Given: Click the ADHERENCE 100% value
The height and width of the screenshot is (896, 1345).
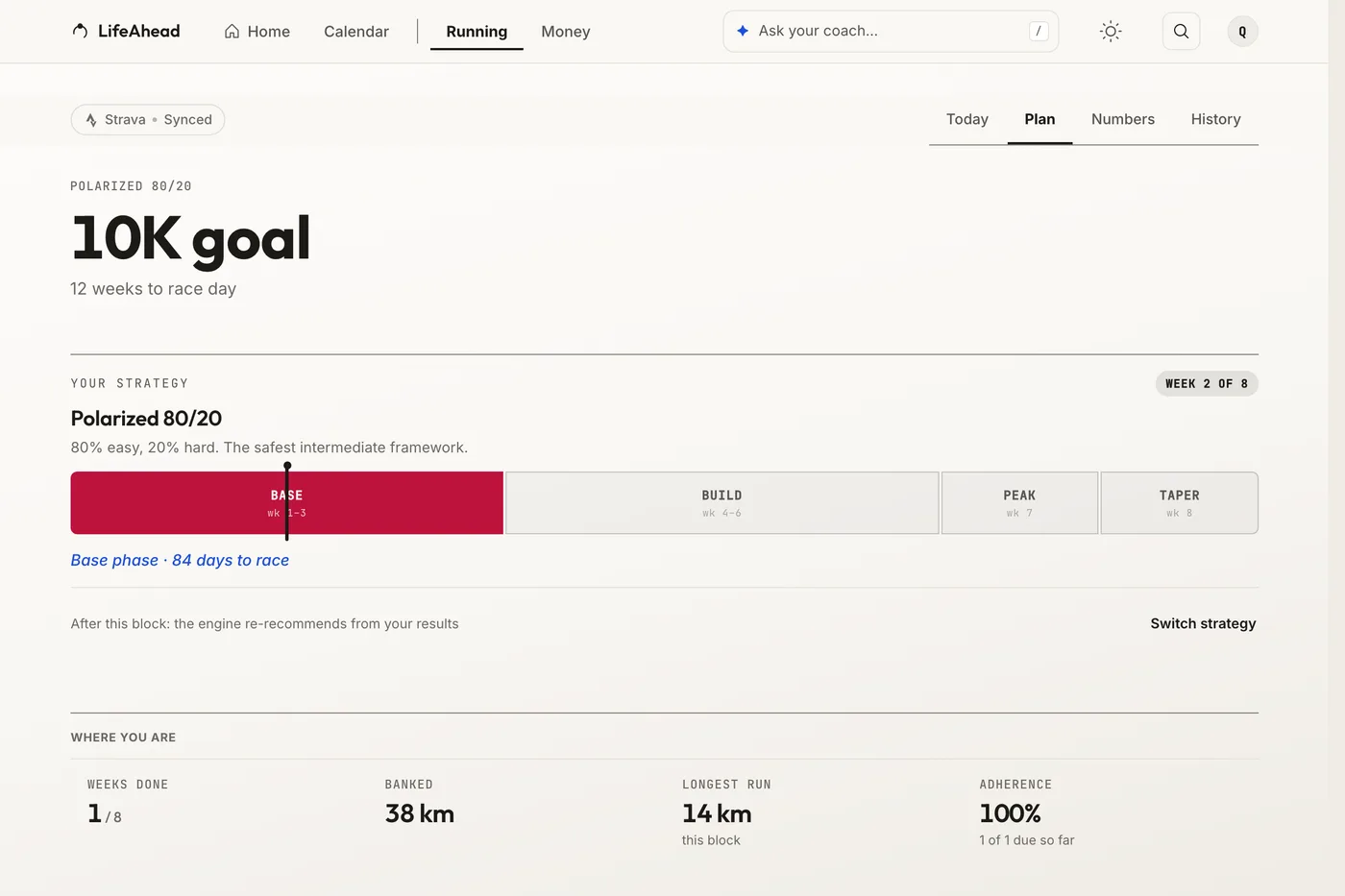Looking at the screenshot, I should pos(1010,813).
